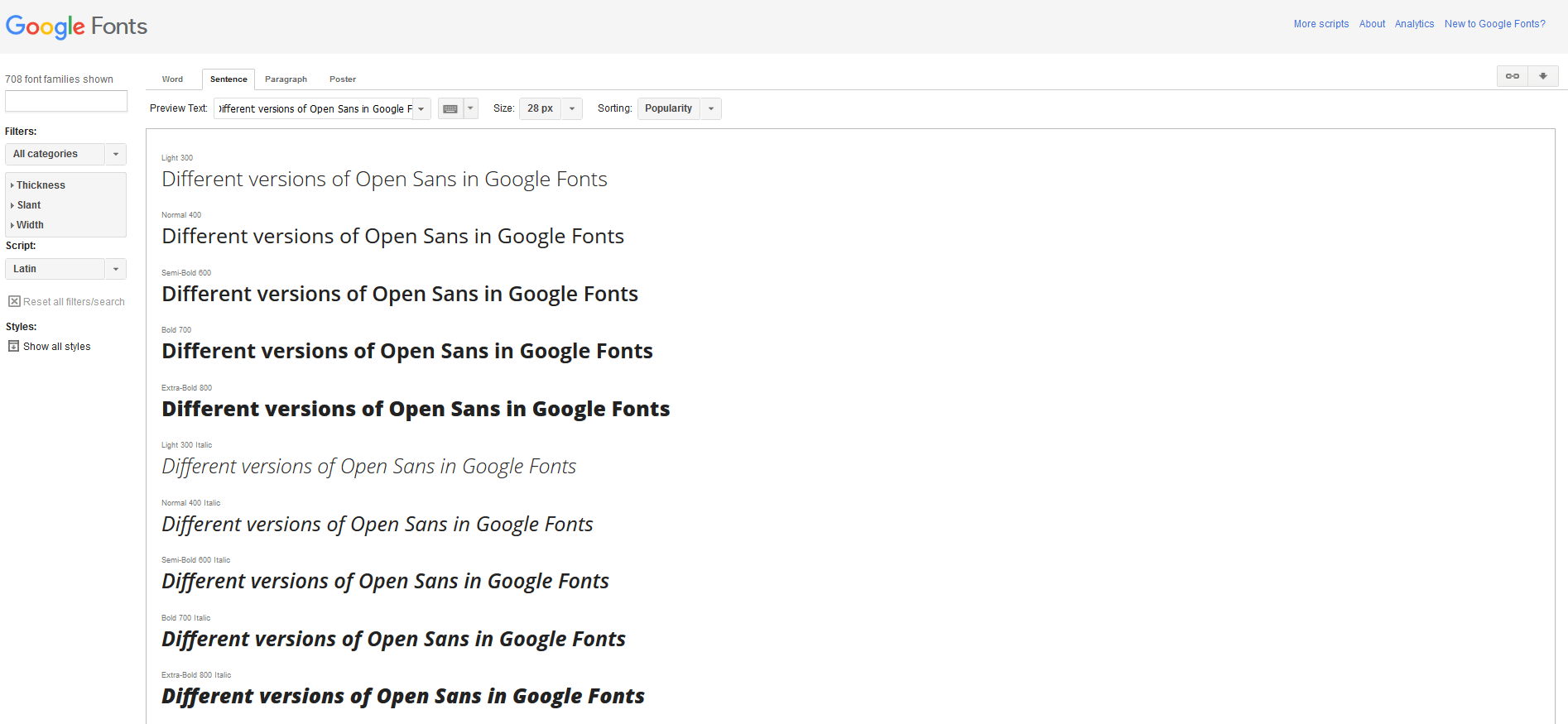Click the Extra-Bold 800 style label
Image resolution: width=1568 pixels, height=724 pixels.
tap(186, 388)
